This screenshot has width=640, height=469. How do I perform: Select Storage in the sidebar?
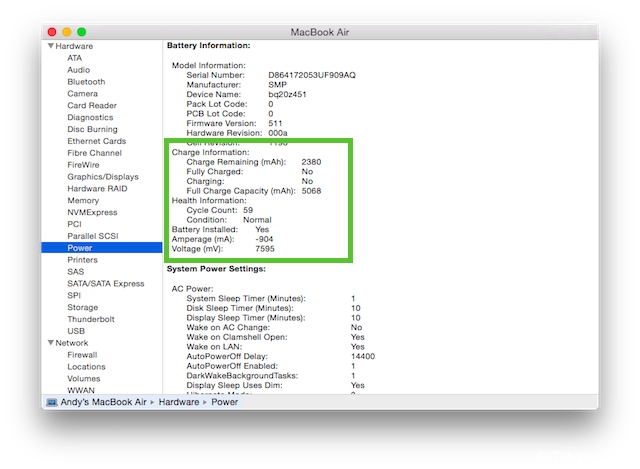pyautogui.click(x=82, y=307)
